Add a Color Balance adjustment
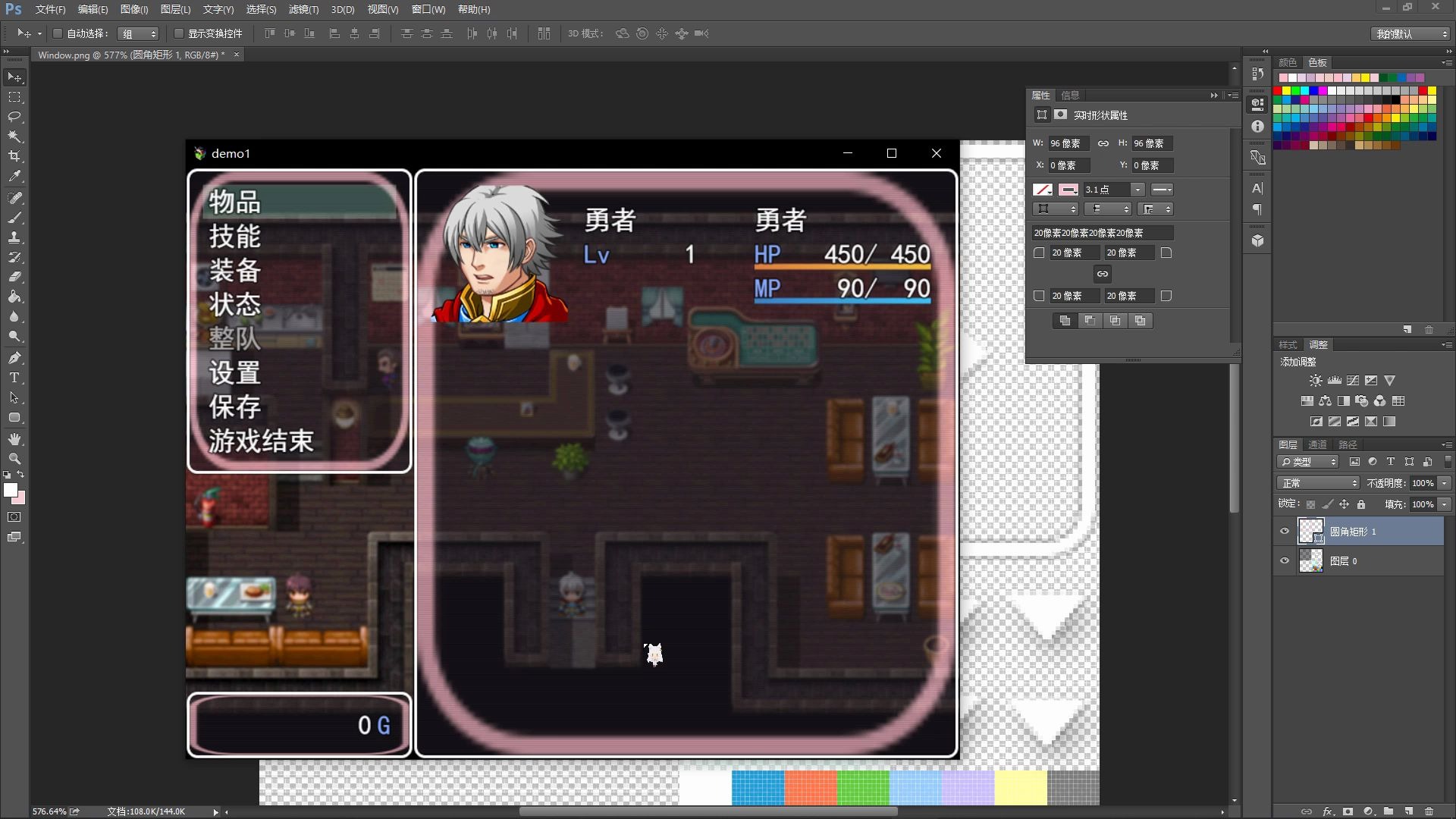Viewport: 1456px width, 819px height. [x=1325, y=401]
